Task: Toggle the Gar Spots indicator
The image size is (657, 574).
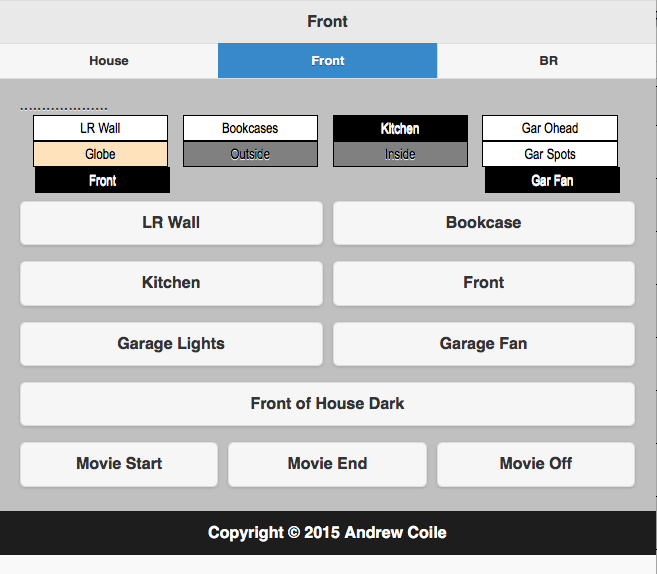Action: pyautogui.click(x=550, y=154)
